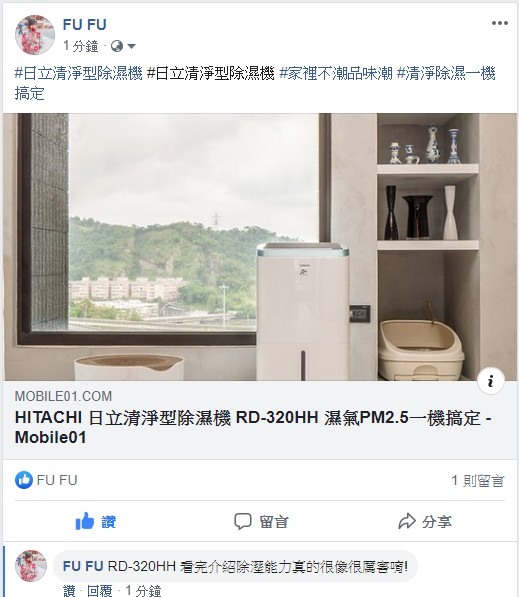Image resolution: width=519 pixels, height=597 pixels.
Task: Reply to the comment via 回覆
Action: (99, 591)
